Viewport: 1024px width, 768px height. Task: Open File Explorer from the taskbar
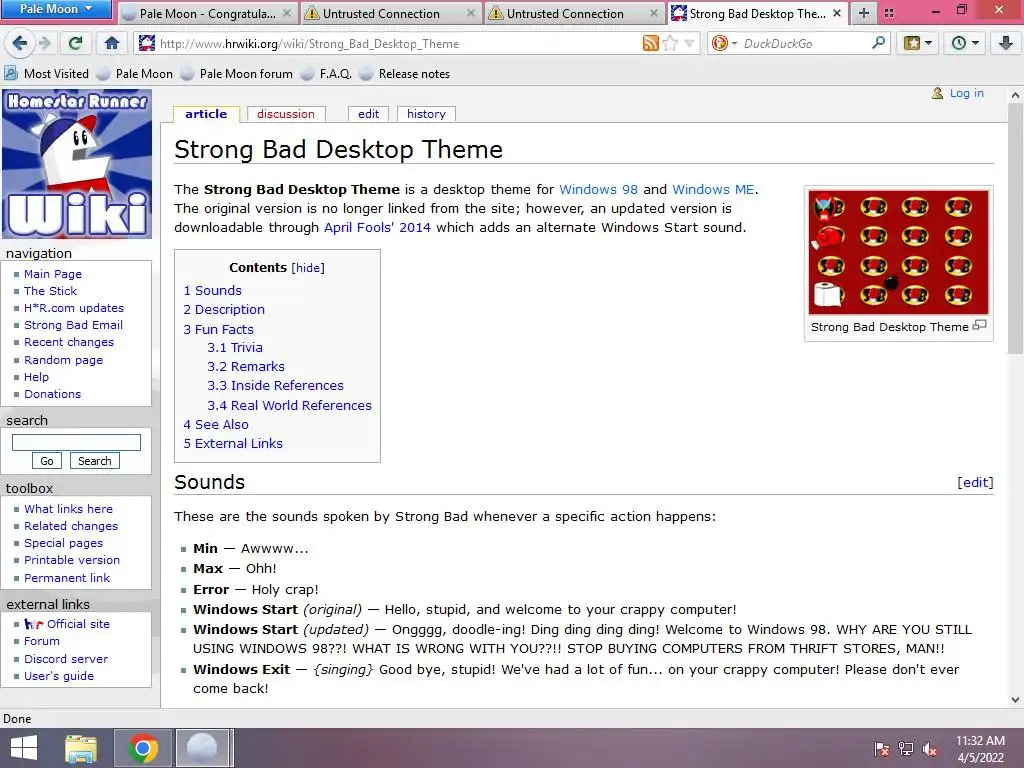coord(81,748)
